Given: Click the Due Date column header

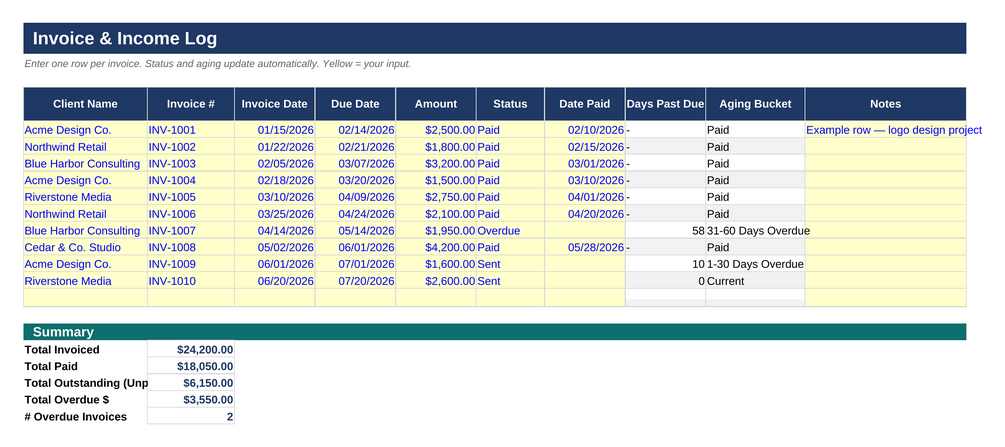Looking at the screenshot, I should (x=355, y=104).
